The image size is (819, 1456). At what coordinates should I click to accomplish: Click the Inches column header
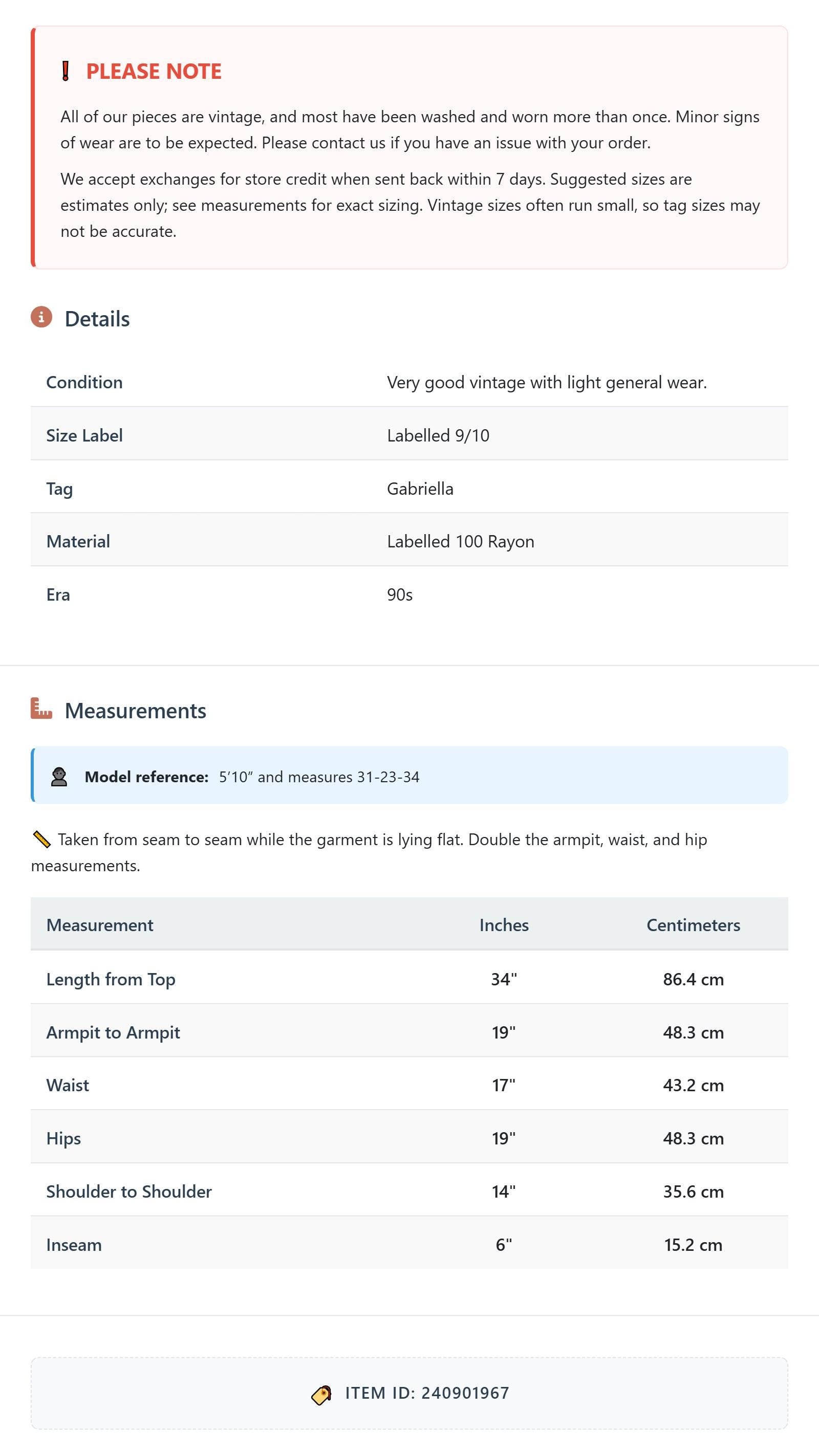click(x=504, y=924)
